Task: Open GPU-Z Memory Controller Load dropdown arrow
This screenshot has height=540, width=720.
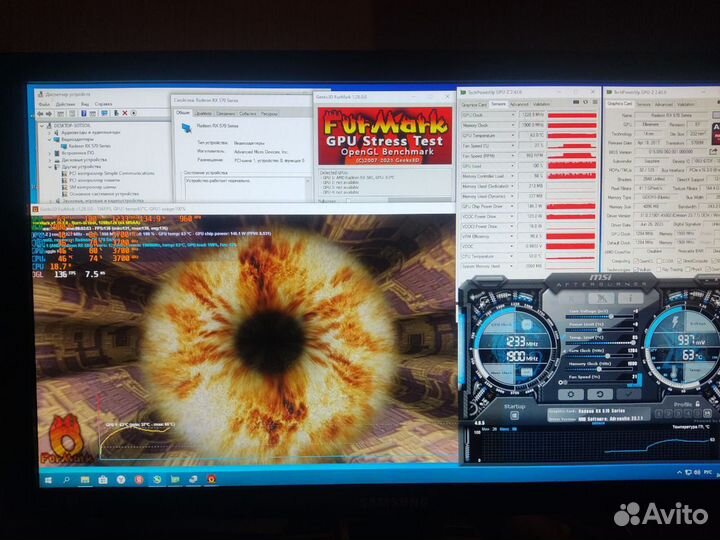Action: coord(512,176)
